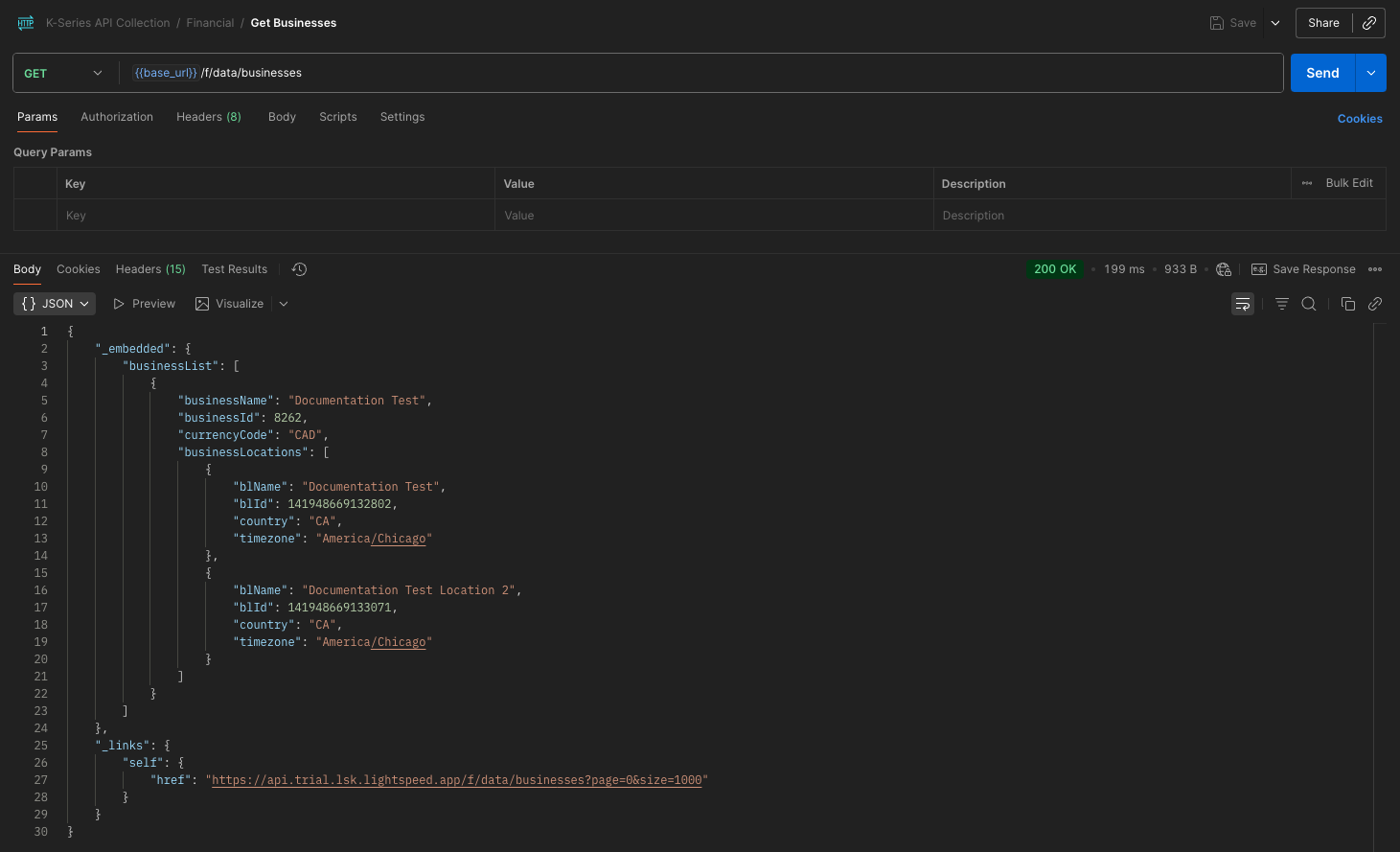Toggle line wrapping in the response viewer
1400x852 pixels.
pyautogui.click(x=1242, y=303)
